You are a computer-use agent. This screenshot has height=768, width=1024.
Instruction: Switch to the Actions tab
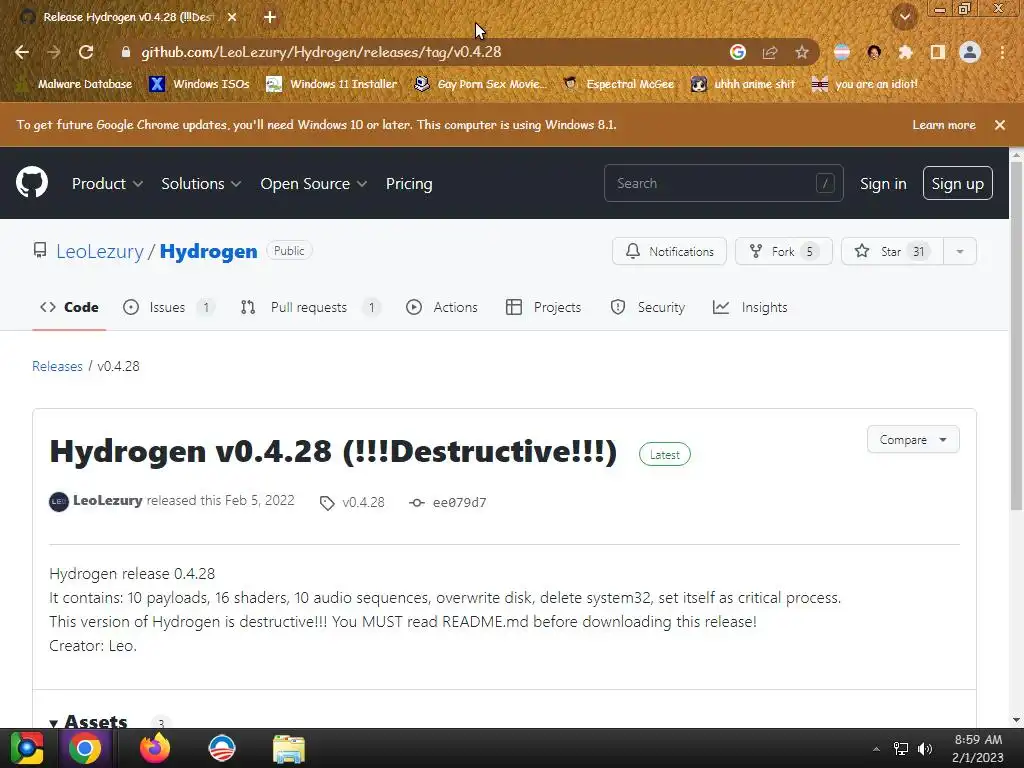(x=442, y=307)
